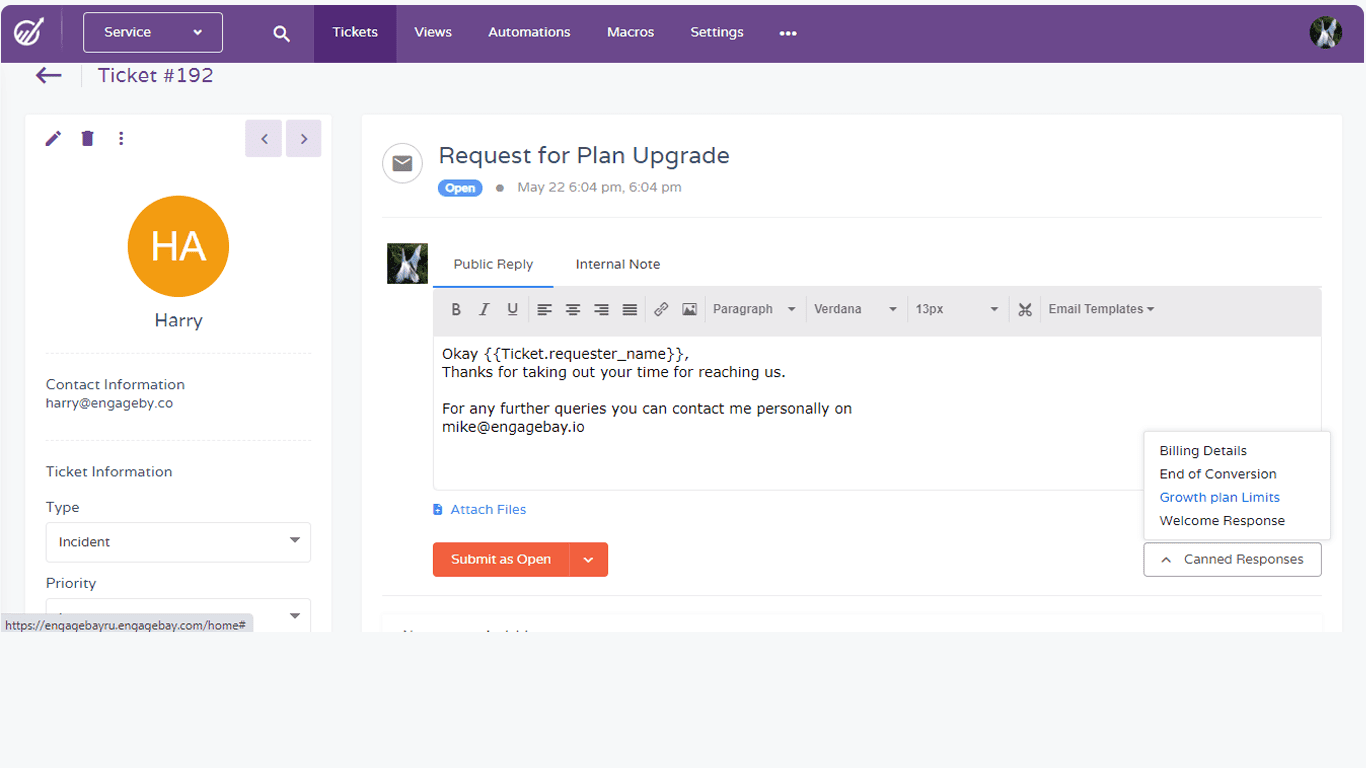Open the search magnifier in top bar
The width and height of the screenshot is (1366, 768).
[282, 33]
